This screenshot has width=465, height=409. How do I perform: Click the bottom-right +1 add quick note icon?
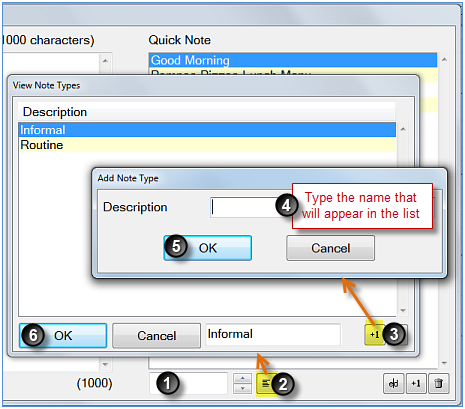pyautogui.click(x=416, y=384)
